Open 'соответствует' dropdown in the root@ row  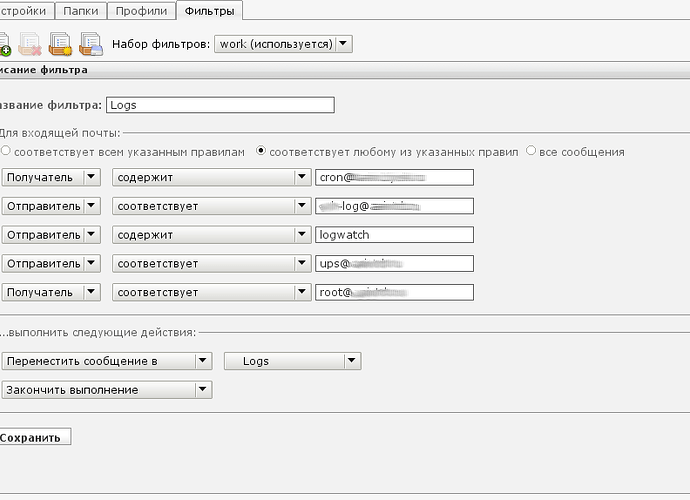(x=212, y=292)
